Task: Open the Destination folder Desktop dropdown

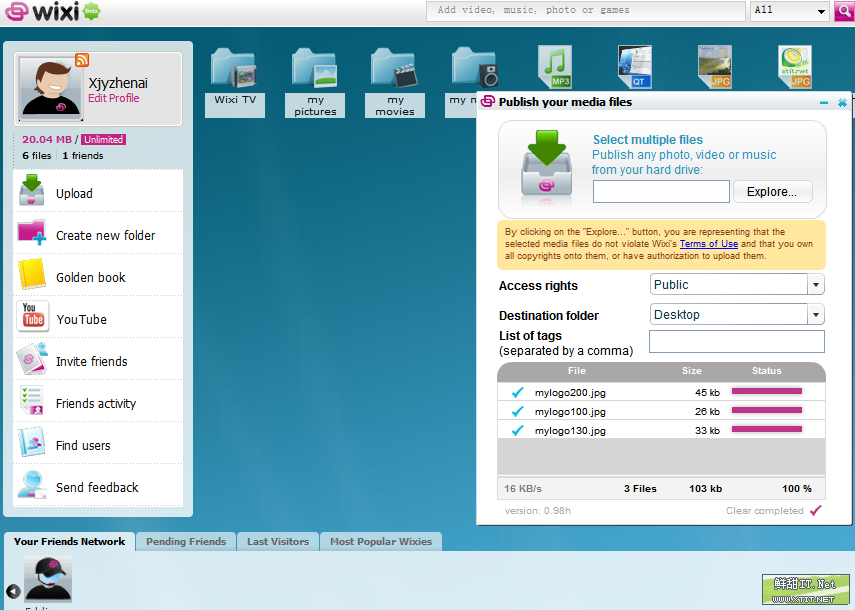Action: pyautogui.click(x=737, y=315)
